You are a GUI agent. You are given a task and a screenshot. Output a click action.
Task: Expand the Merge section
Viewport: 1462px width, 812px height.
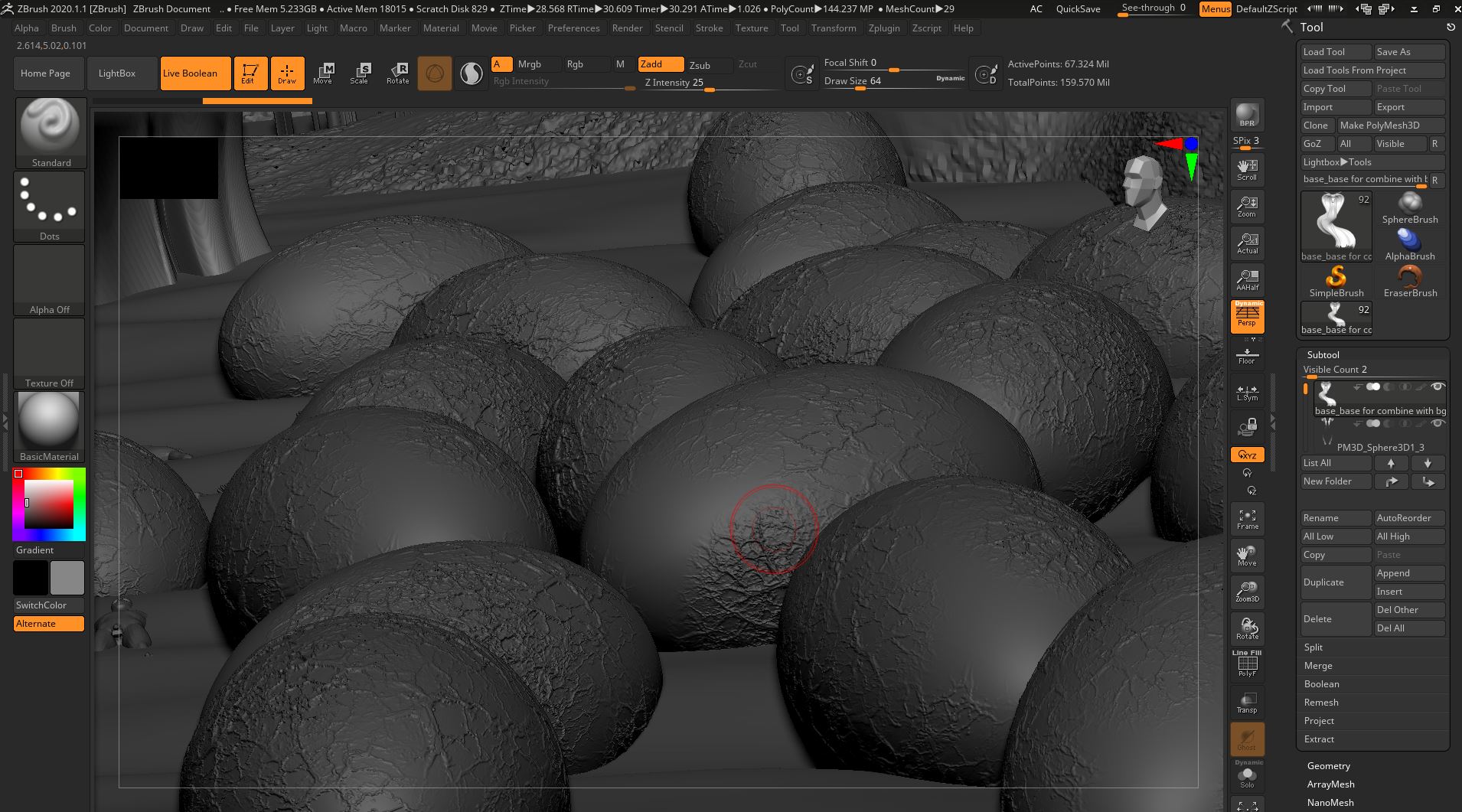pyautogui.click(x=1318, y=666)
